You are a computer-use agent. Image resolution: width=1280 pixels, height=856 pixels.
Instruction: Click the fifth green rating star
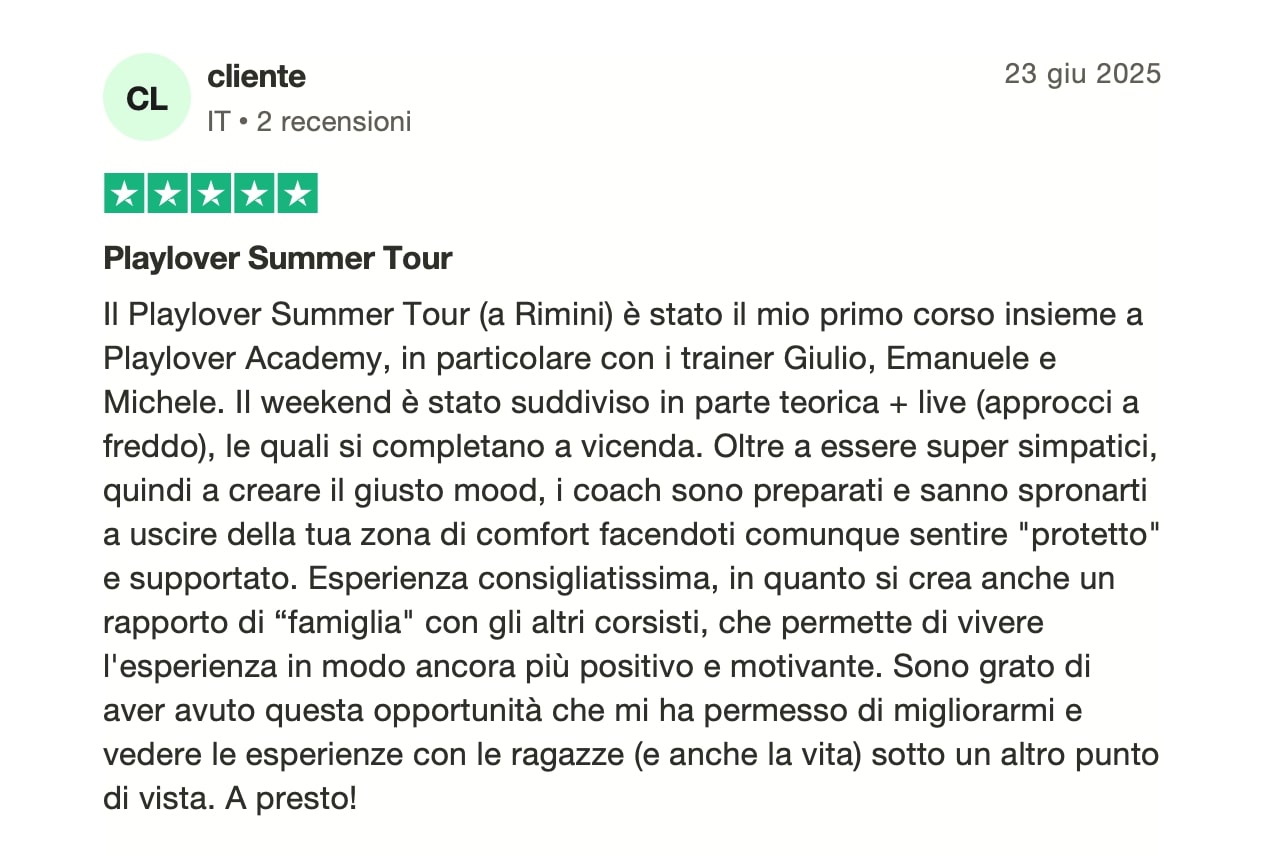[297, 193]
